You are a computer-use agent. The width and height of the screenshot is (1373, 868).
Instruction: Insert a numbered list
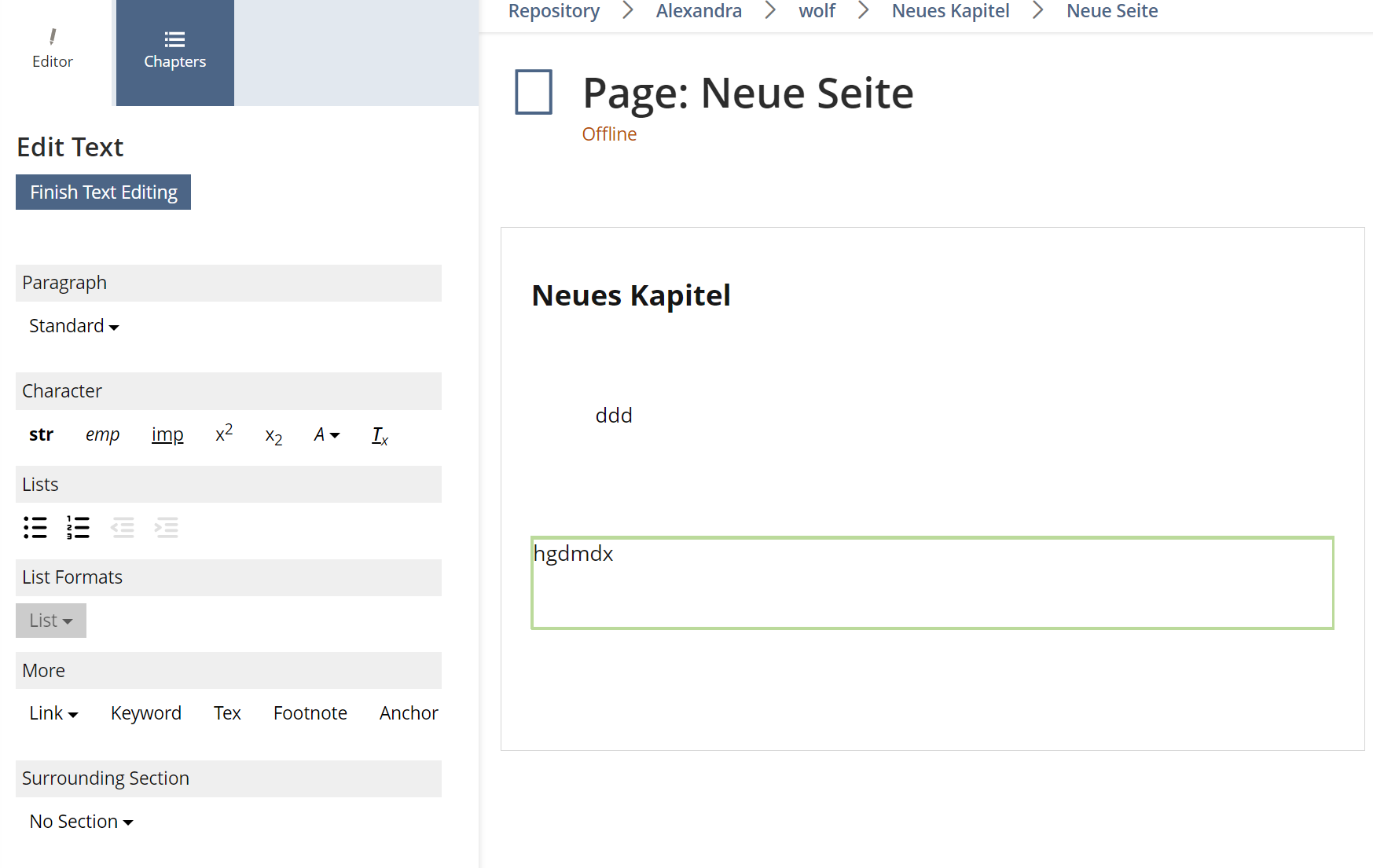coord(78,527)
